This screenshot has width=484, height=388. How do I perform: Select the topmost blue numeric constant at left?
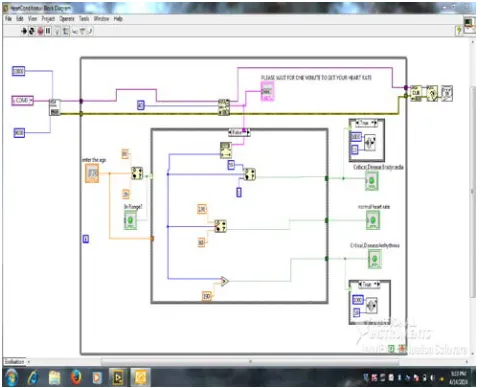[18, 71]
